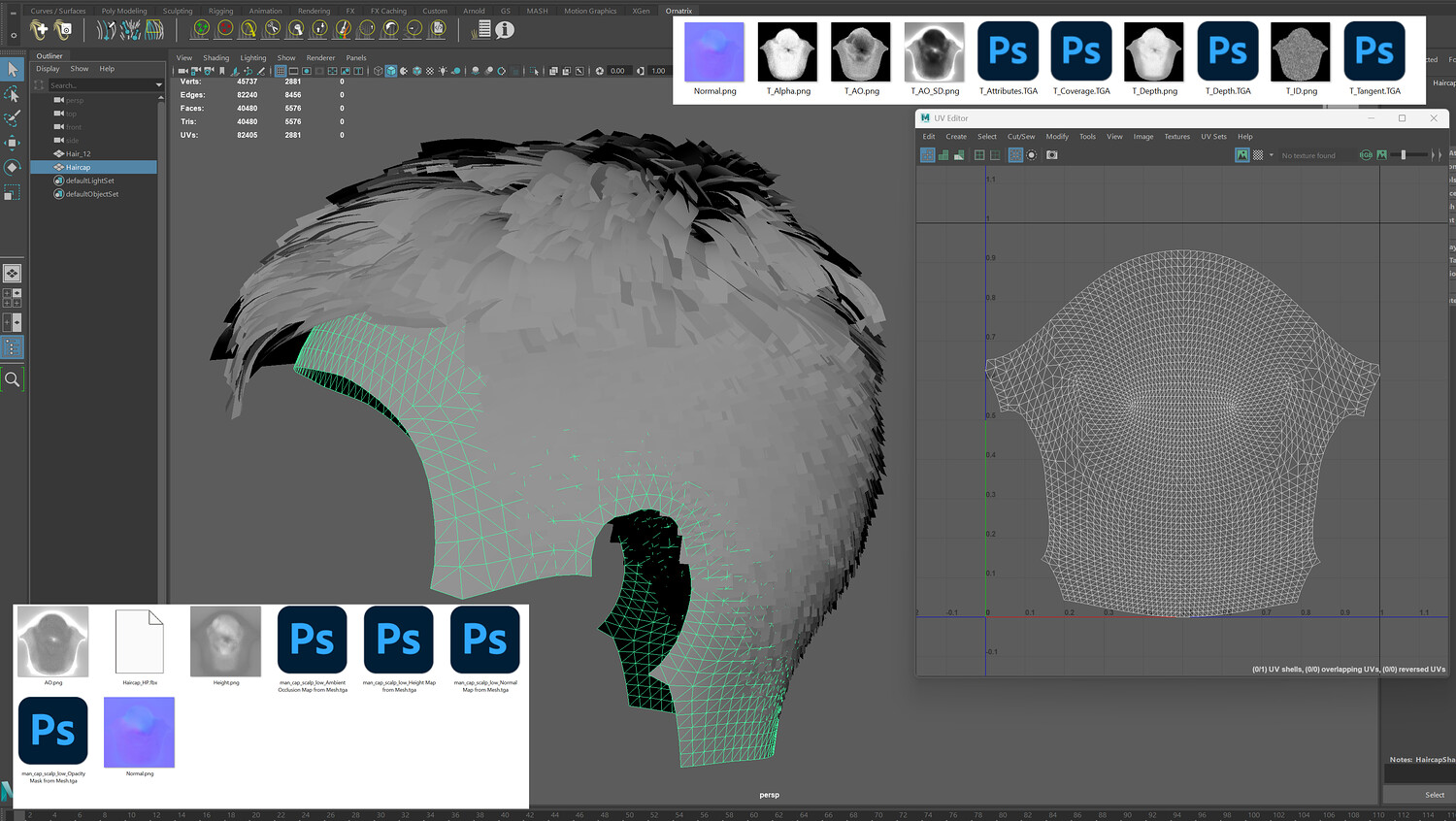Open the UV Editor Modify menu

pos(1057,137)
